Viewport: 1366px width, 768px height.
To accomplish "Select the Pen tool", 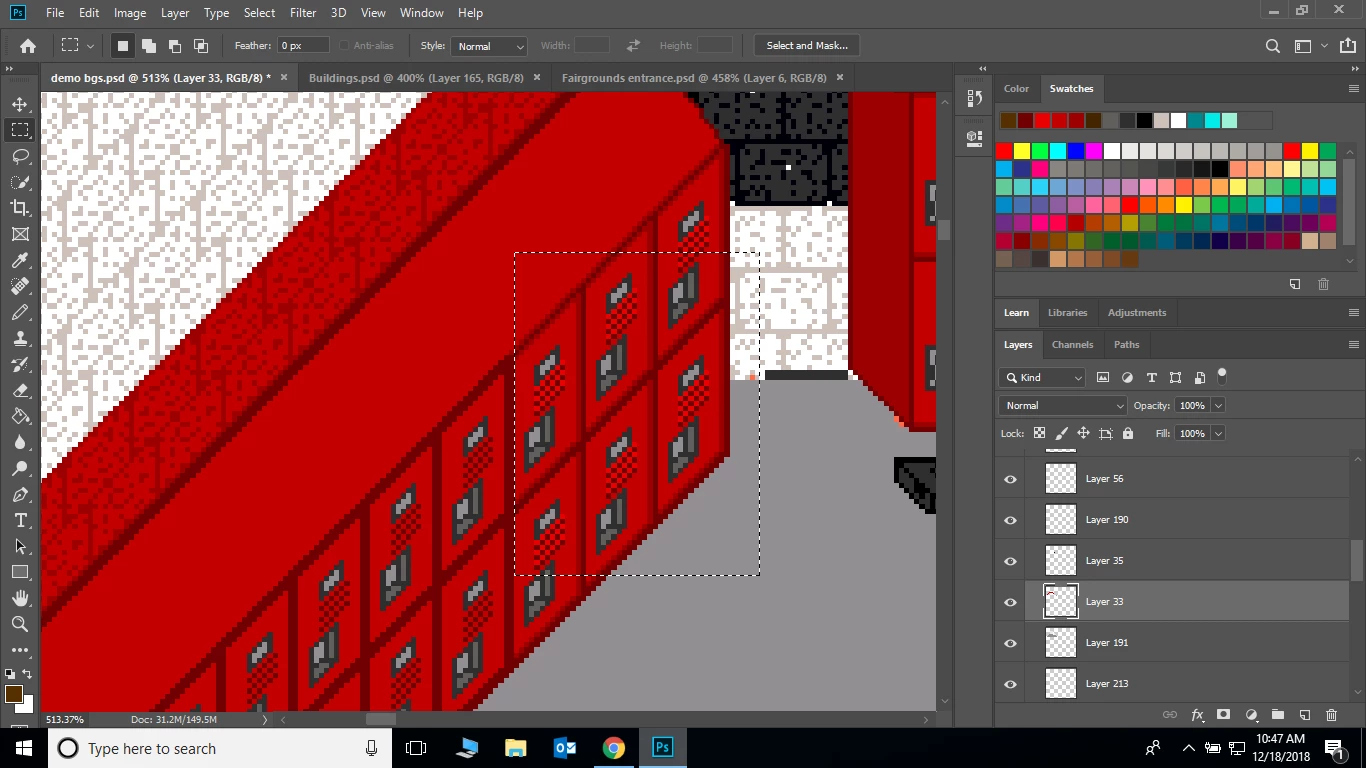I will click(20, 494).
